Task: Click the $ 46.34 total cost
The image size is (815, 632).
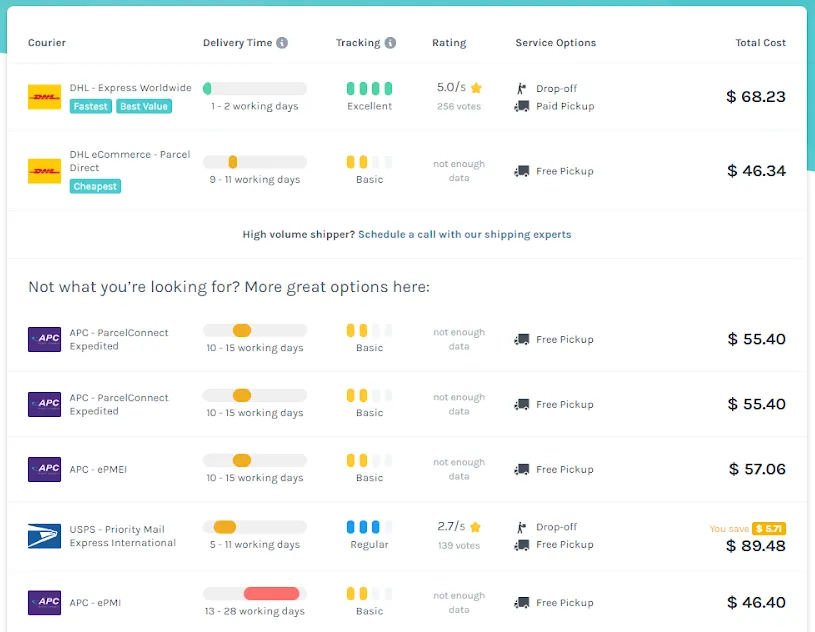Action: pos(756,171)
